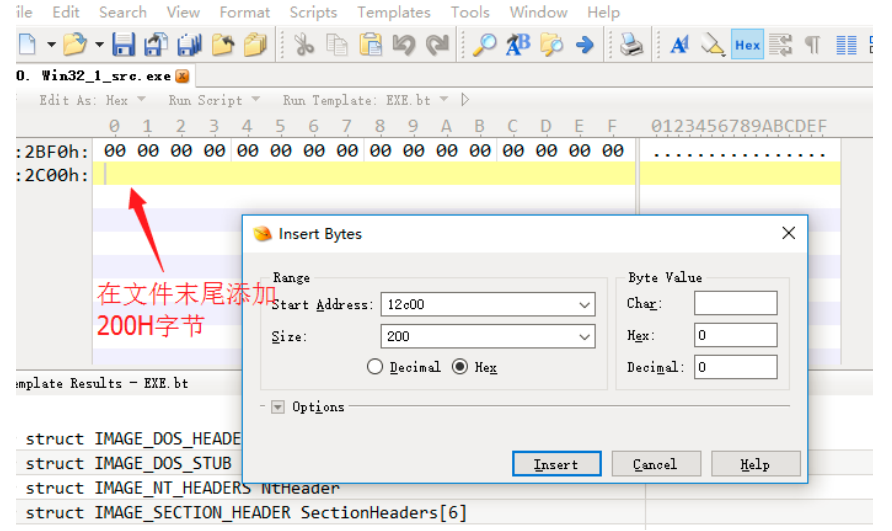Image resolution: width=892 pixels, height=531 pixels.
Task: Click the run template play triangle
Action: click(x=465, y=100)
